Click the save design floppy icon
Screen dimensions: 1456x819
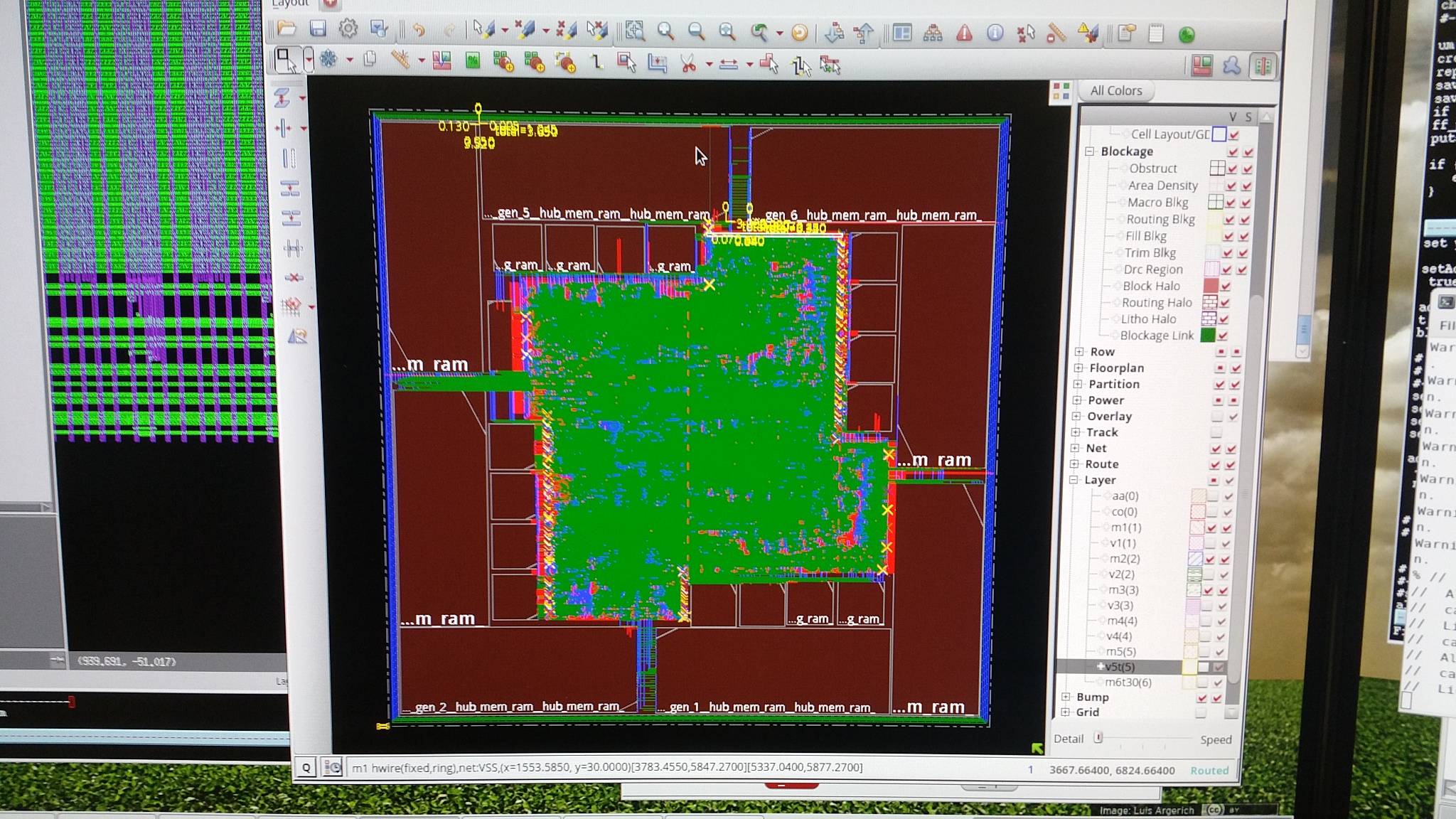pos(318,28)
